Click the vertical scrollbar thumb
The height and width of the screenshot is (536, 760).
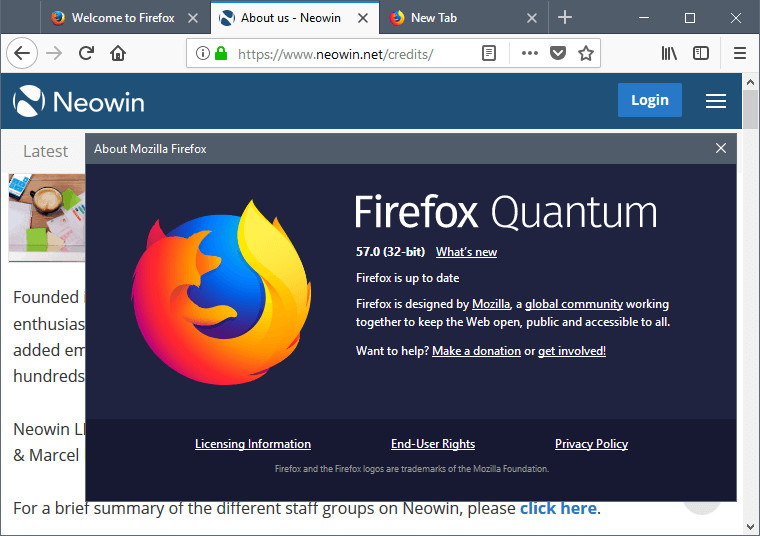(750, 109)
